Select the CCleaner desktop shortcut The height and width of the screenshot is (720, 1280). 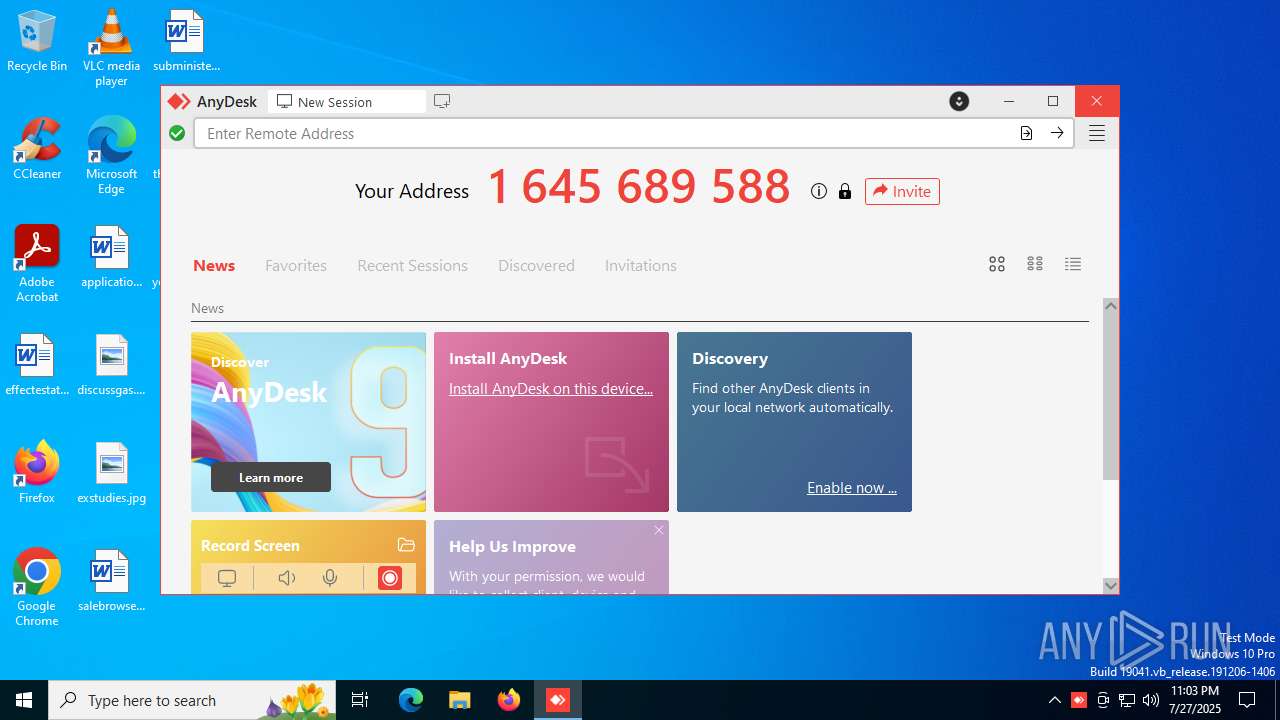pyautogui.click(x=37, y=149)
